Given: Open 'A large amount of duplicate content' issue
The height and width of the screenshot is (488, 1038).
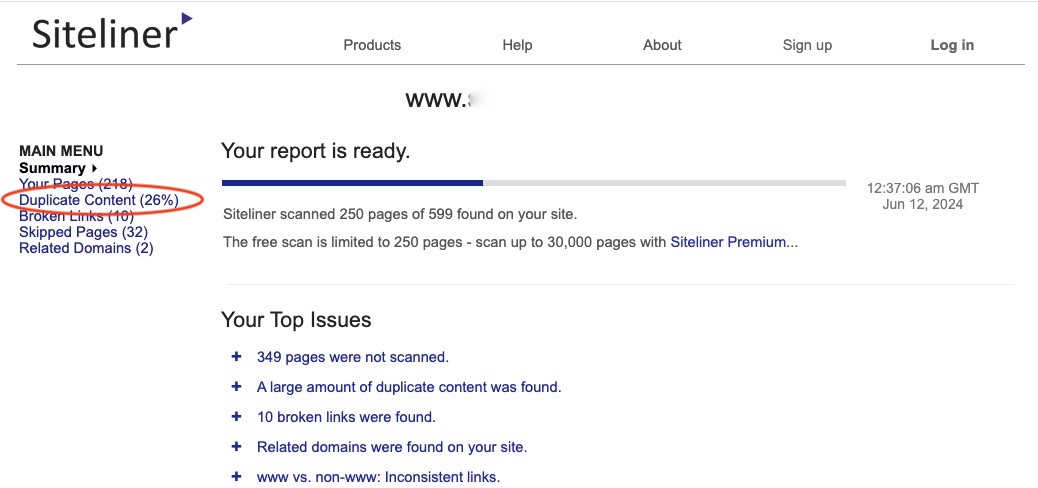Looking at the screenshot, I should 409,387.
